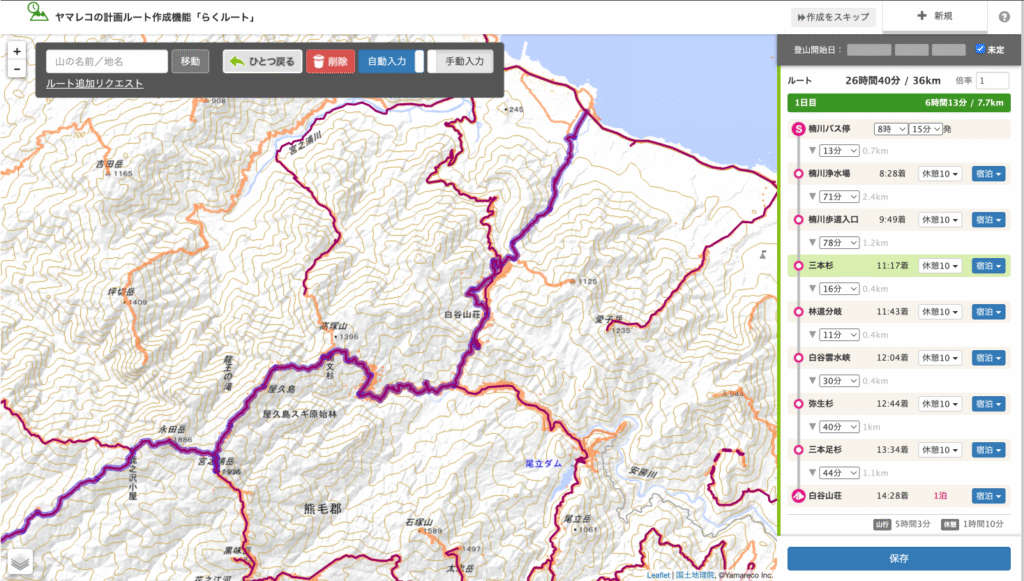This screenshot has height=581, width=1024.
Task: Focus the 倍率 multiplier field
Action: pyautogui.click(x=992, y=80)
